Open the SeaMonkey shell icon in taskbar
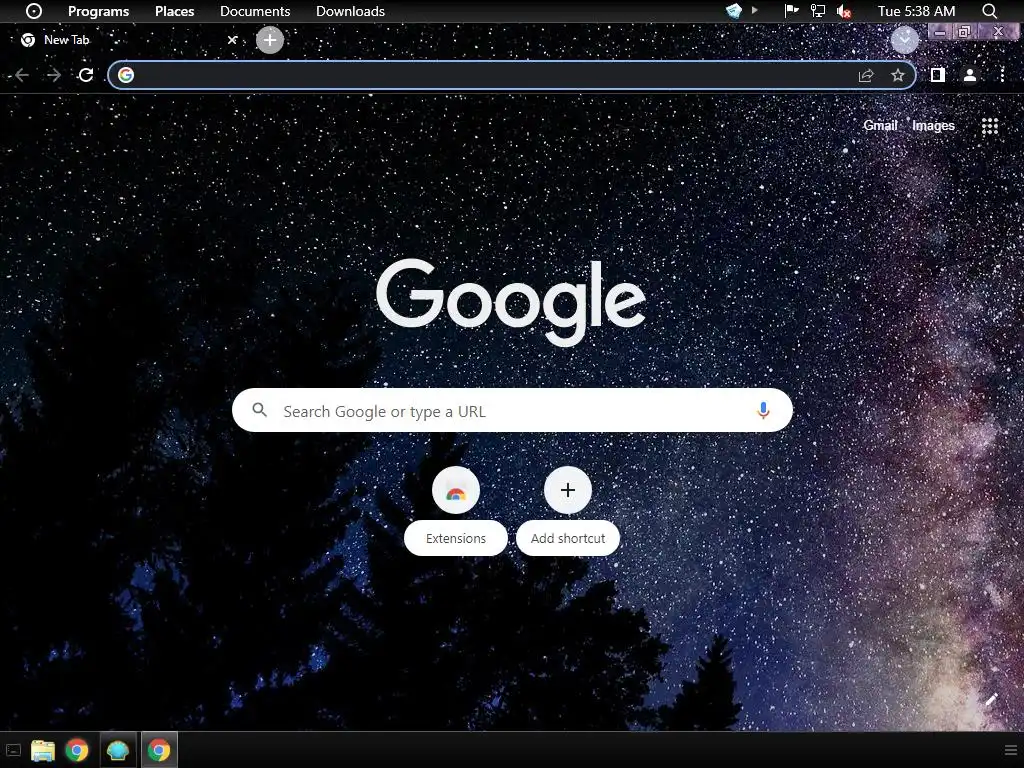1024x768 pixels. 118,750
